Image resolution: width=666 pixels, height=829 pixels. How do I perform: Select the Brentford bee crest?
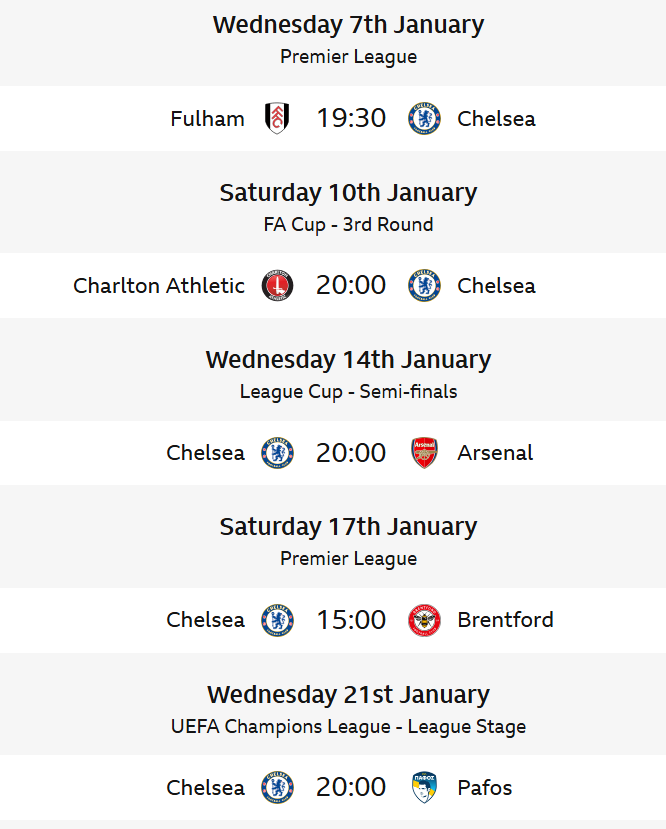[x=424, y=620]
